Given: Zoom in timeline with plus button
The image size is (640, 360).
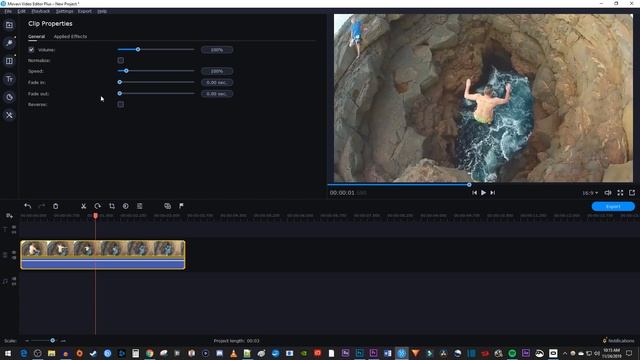Looking at the screenshot, I should 63,341.
